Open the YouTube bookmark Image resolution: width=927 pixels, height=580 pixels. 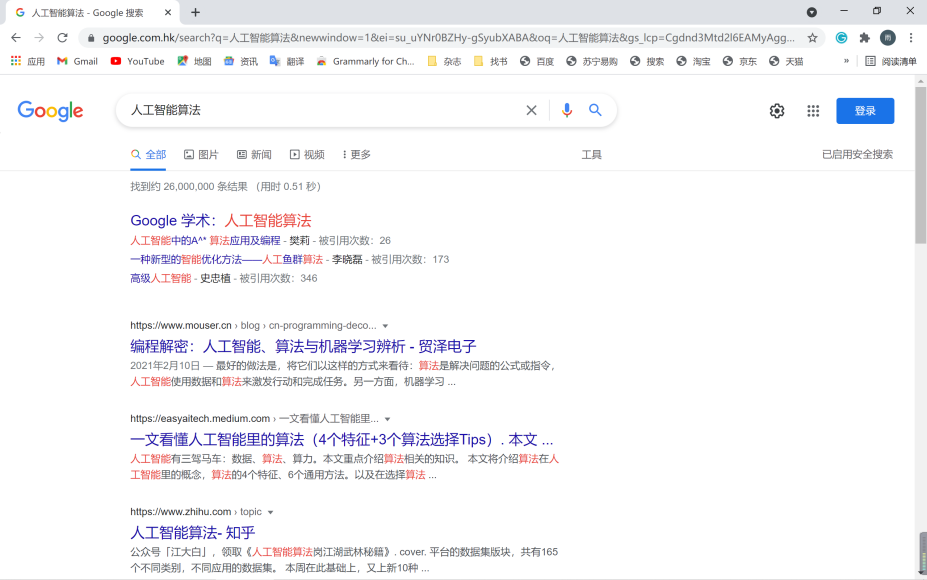coord(138,61)
